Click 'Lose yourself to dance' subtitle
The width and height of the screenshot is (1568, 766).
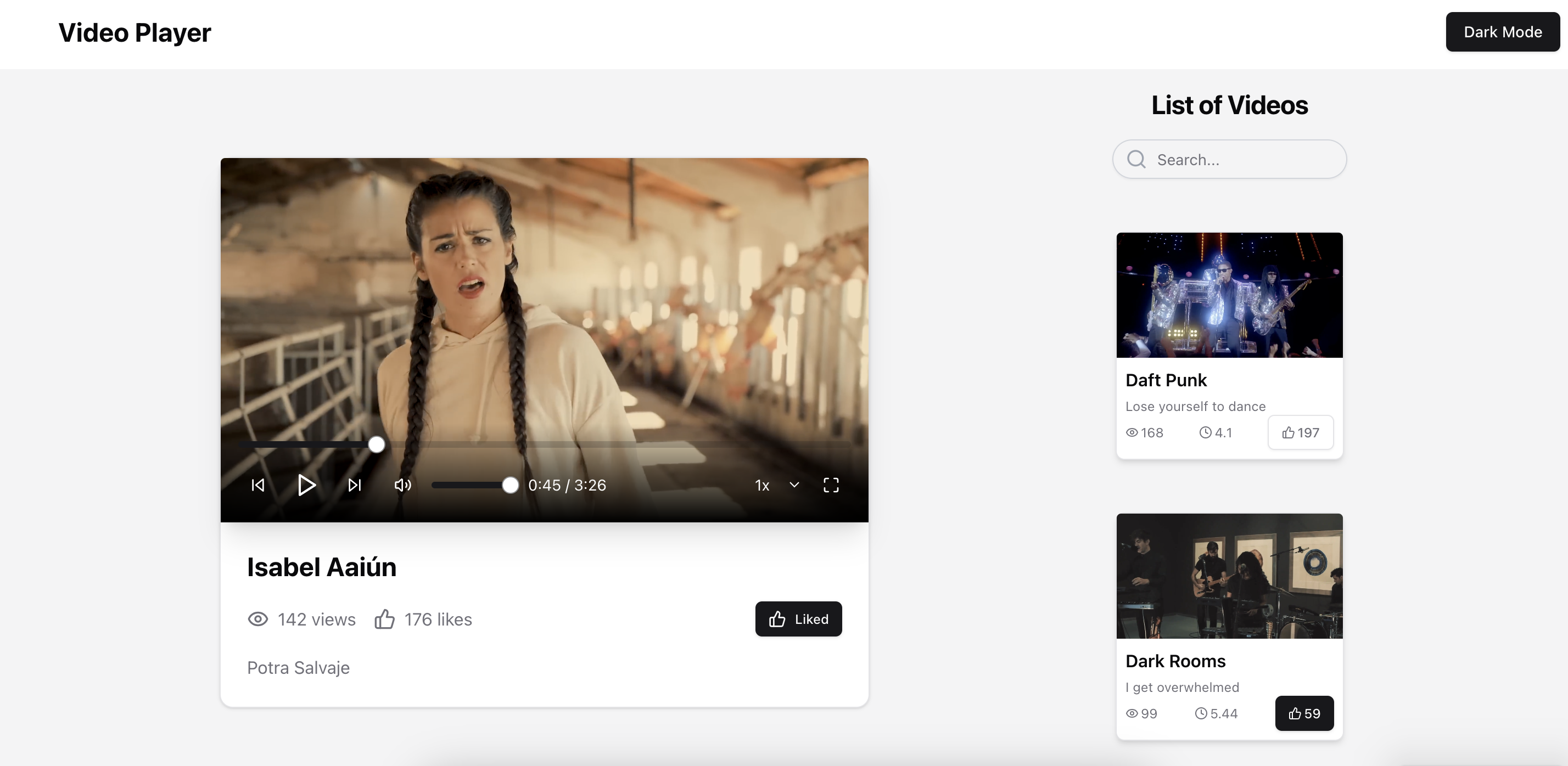tap(1195, 407)
